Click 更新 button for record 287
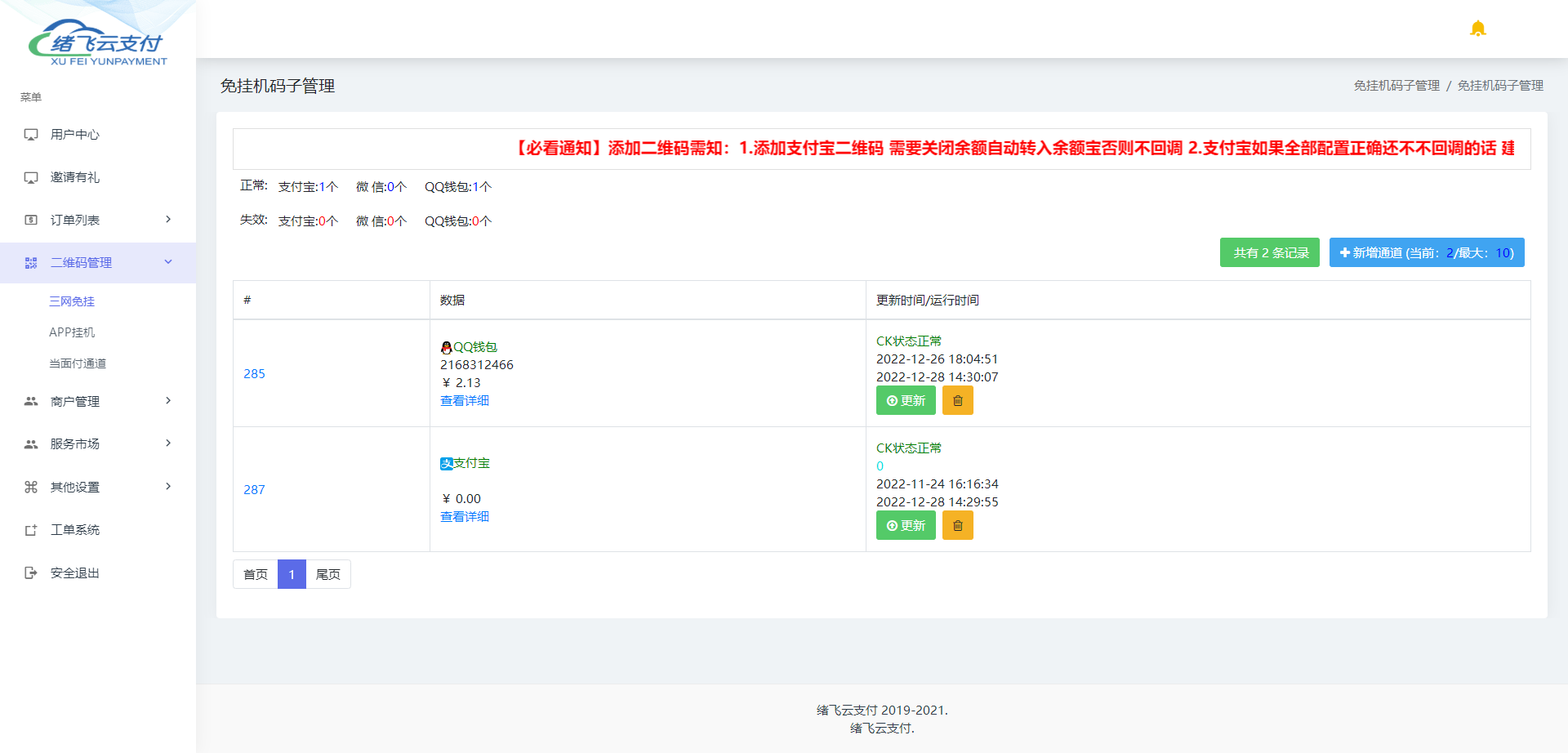 [x=905, y=525]
